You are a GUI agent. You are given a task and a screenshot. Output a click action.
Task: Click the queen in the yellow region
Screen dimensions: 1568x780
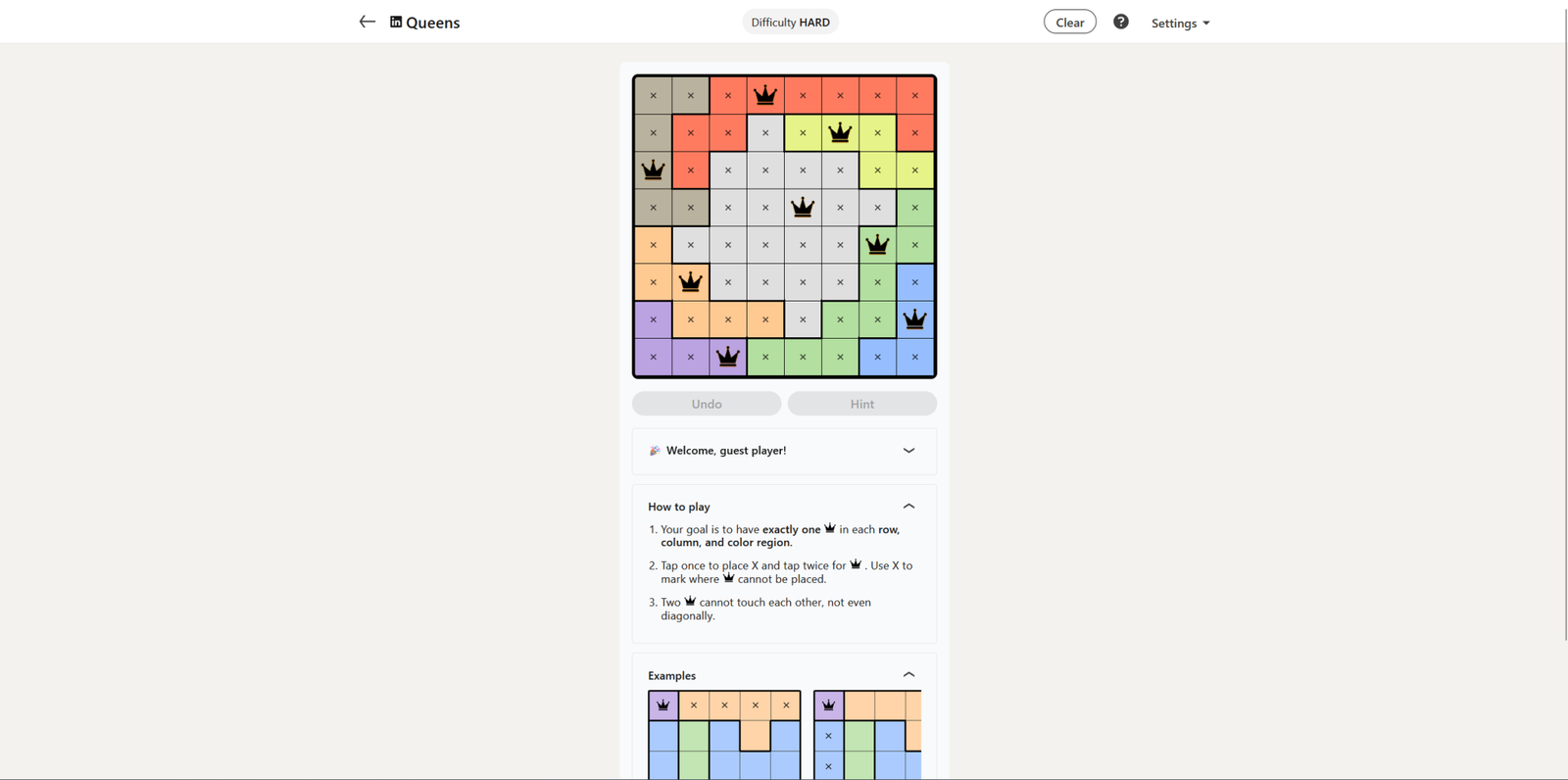(840, 132)
